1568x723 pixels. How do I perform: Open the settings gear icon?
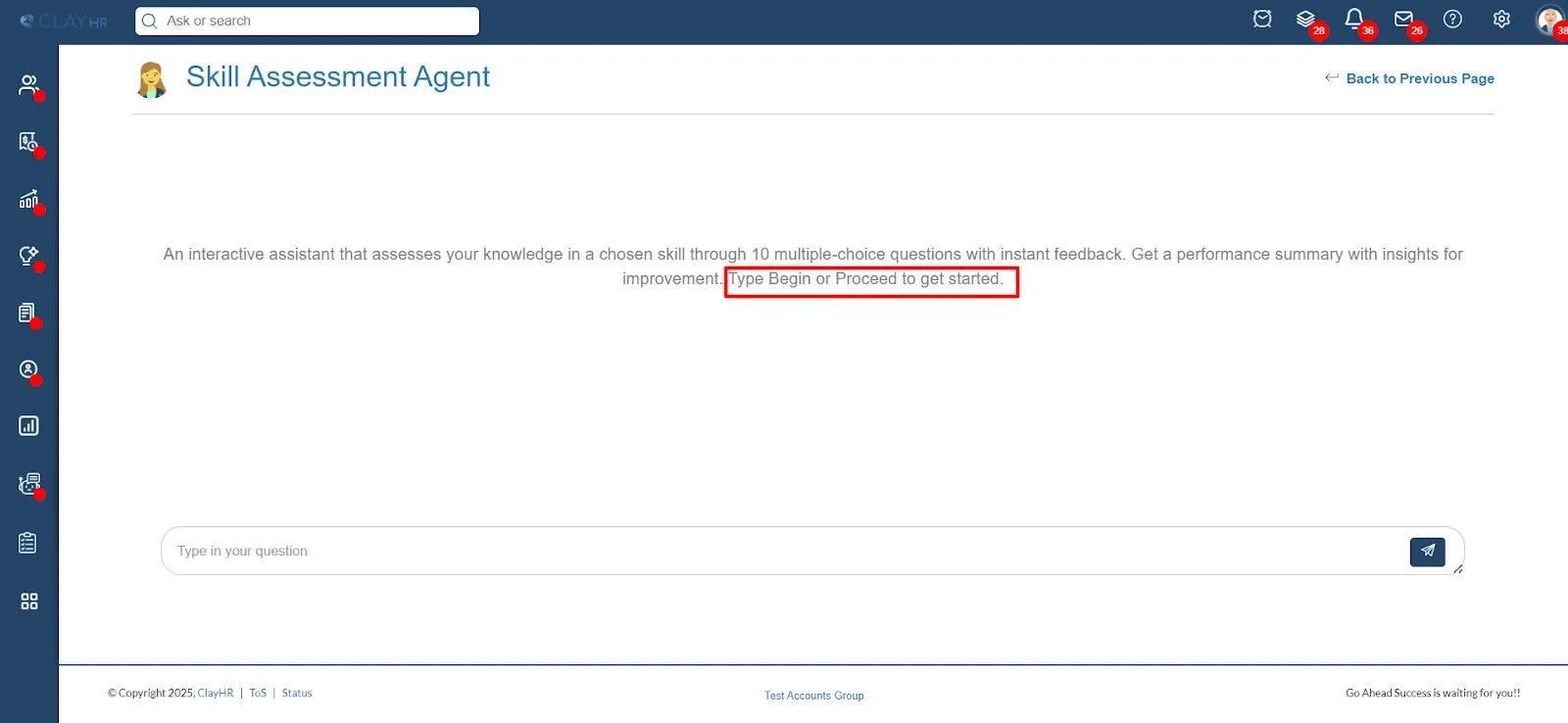click(x=1501, y=19)
